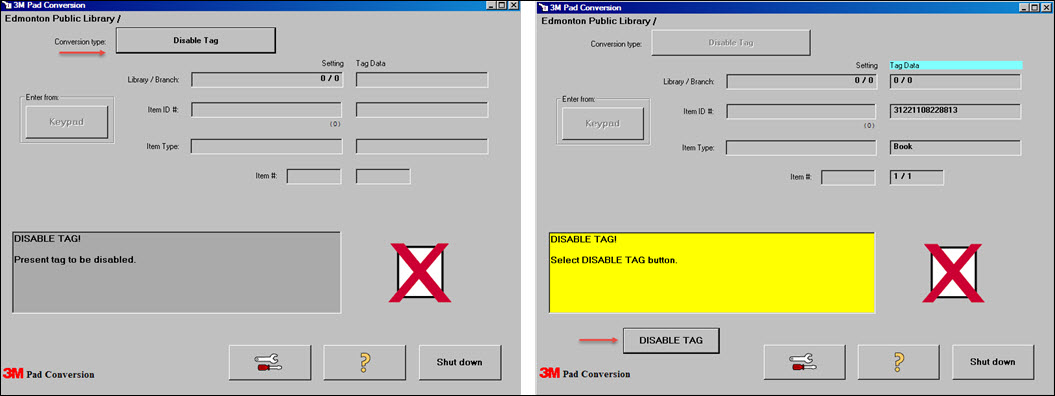Click Shut down in right window
The image size is (1055, 396).
(x=992, y=362)
